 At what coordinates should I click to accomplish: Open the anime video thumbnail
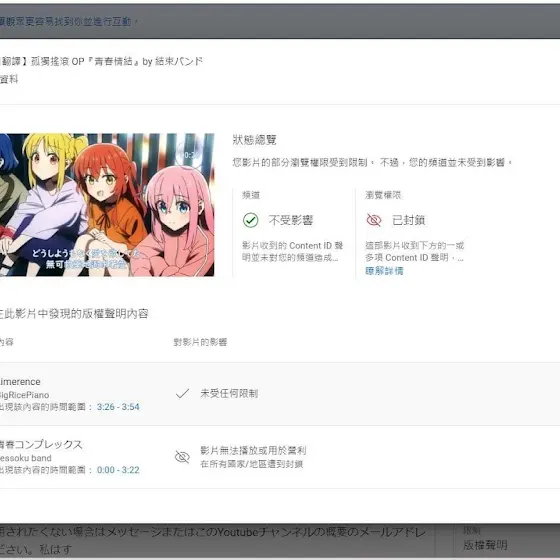click(107, 205)
